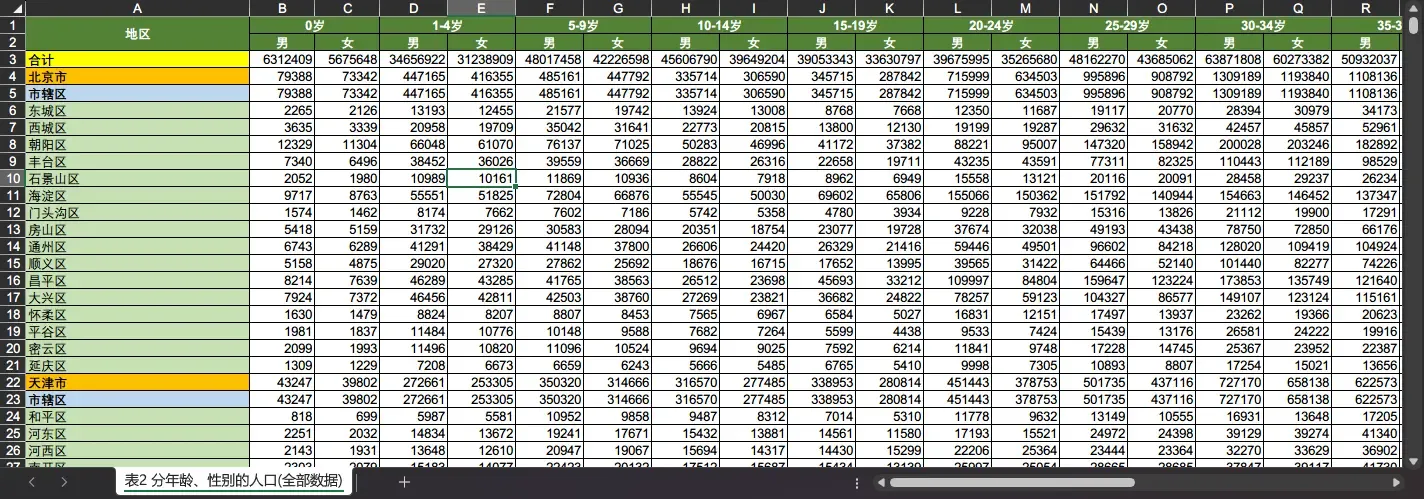Viewport: 1424px width, 499px height.
Task: Click the selected cell containing 10161
Action: 482,178
